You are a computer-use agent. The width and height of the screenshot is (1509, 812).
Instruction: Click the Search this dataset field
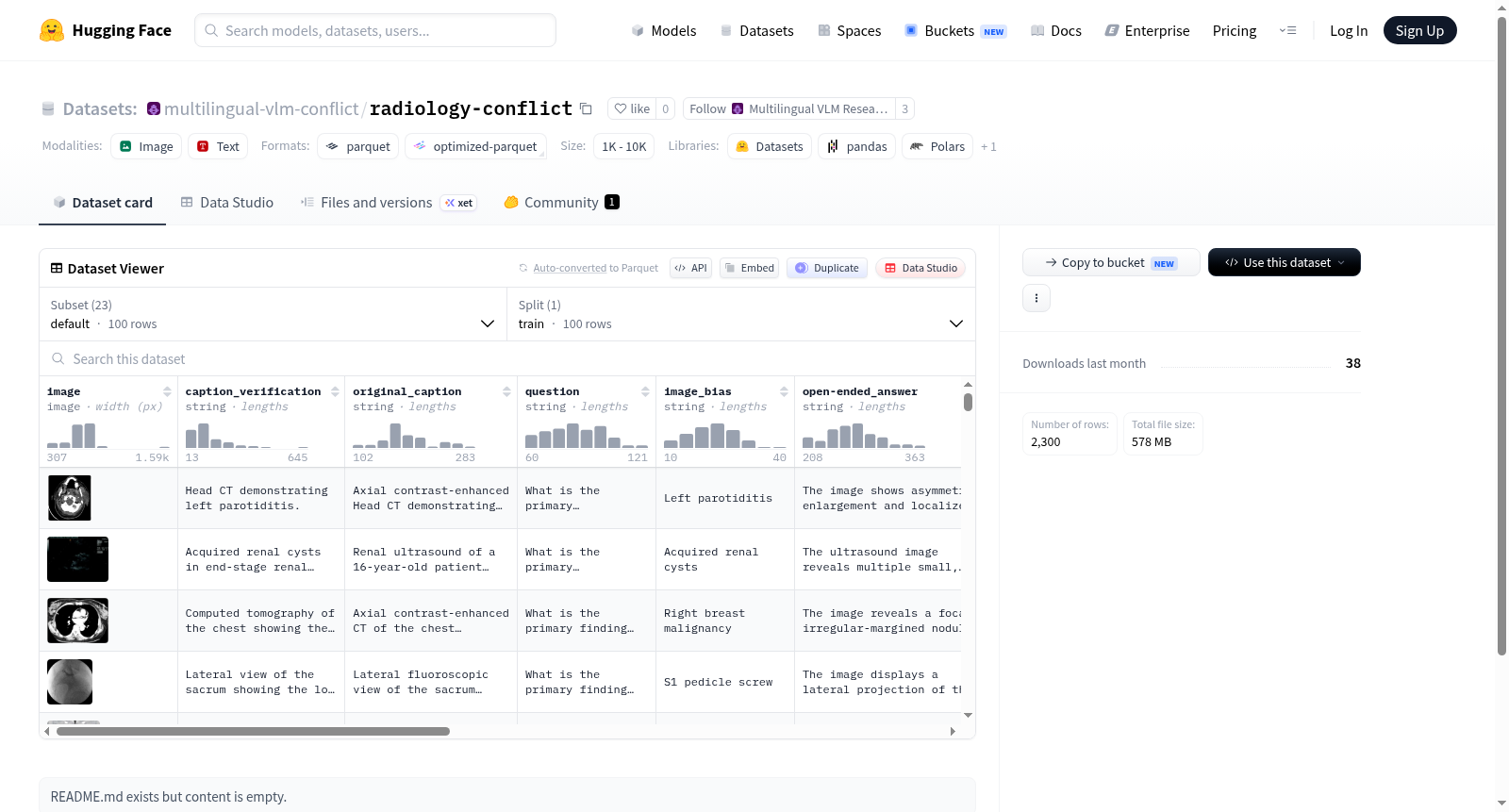507,358
